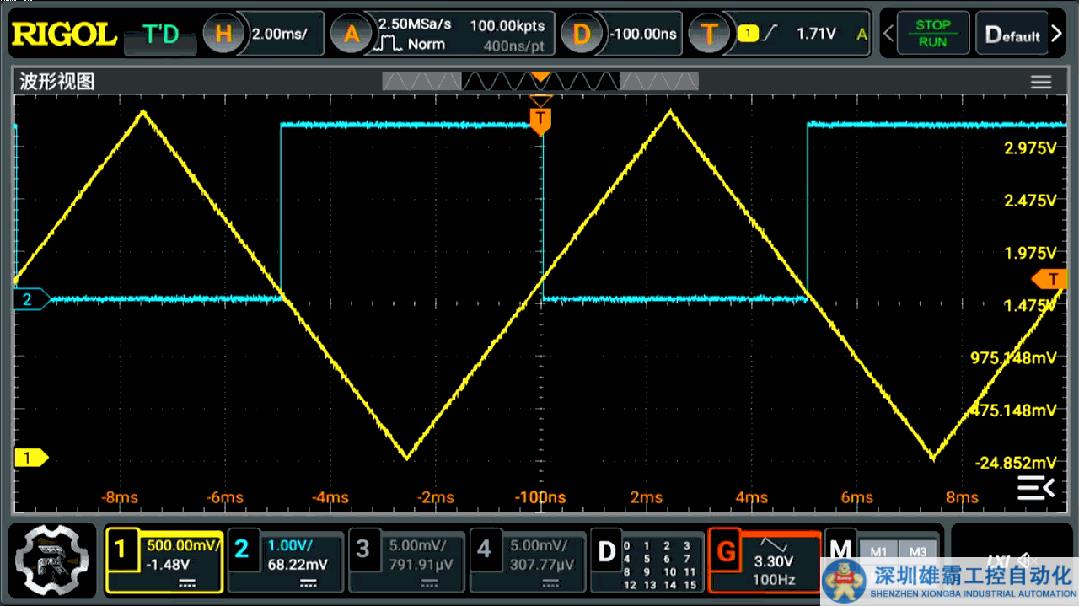Open the horizontal timebase H settings
This screenshot has width=1079, height=606.
224,34
